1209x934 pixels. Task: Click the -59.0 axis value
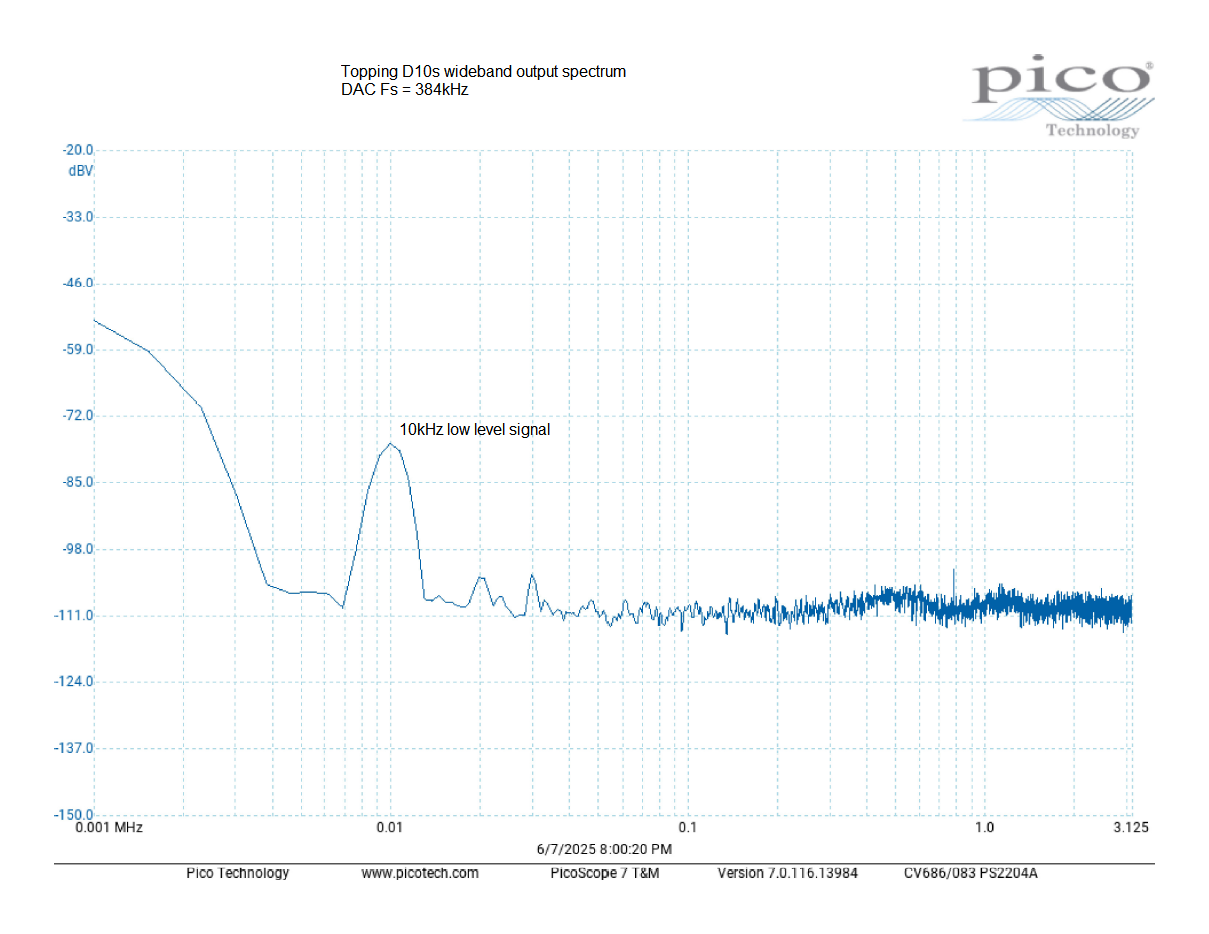tap(78, 349)
